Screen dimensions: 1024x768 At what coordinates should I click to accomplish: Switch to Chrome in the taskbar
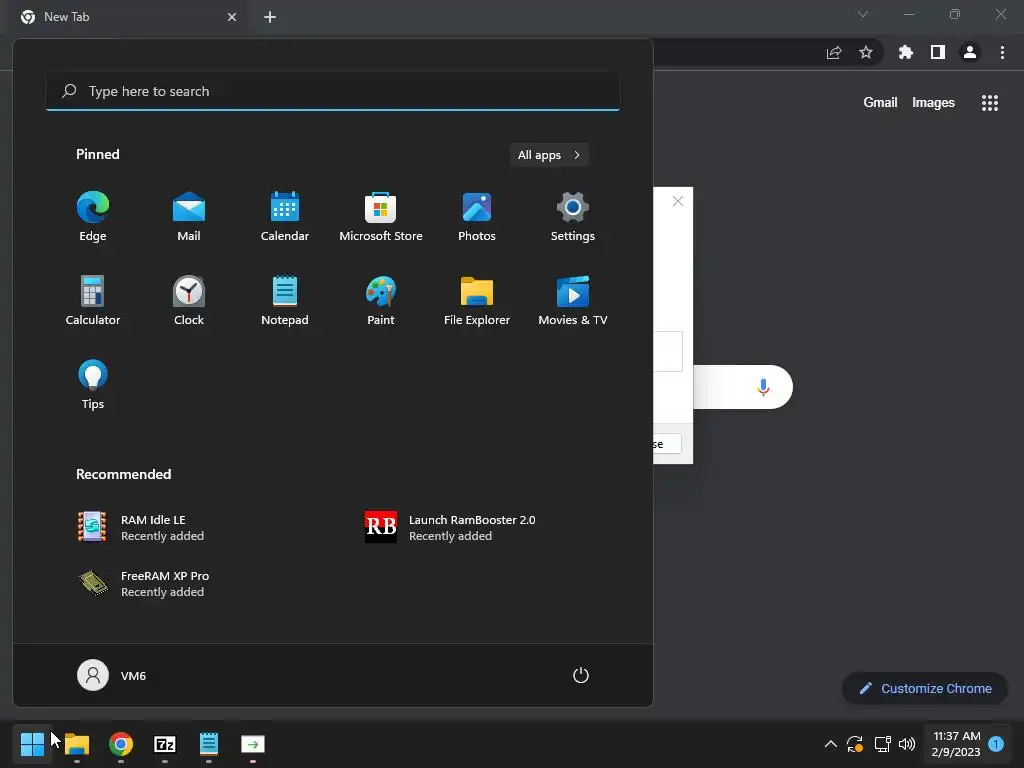point(121,744)
